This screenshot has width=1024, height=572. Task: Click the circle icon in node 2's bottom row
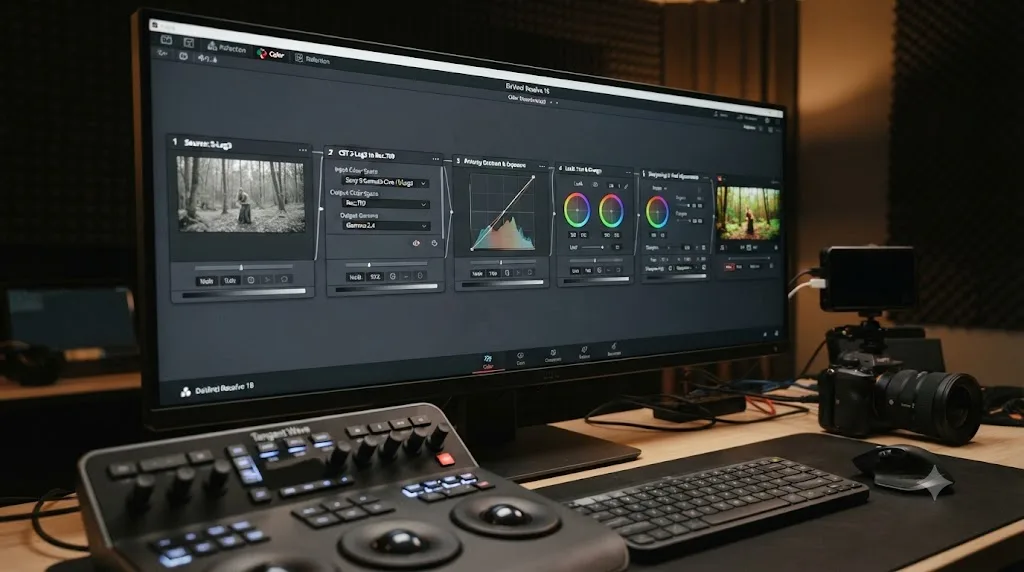392,276
